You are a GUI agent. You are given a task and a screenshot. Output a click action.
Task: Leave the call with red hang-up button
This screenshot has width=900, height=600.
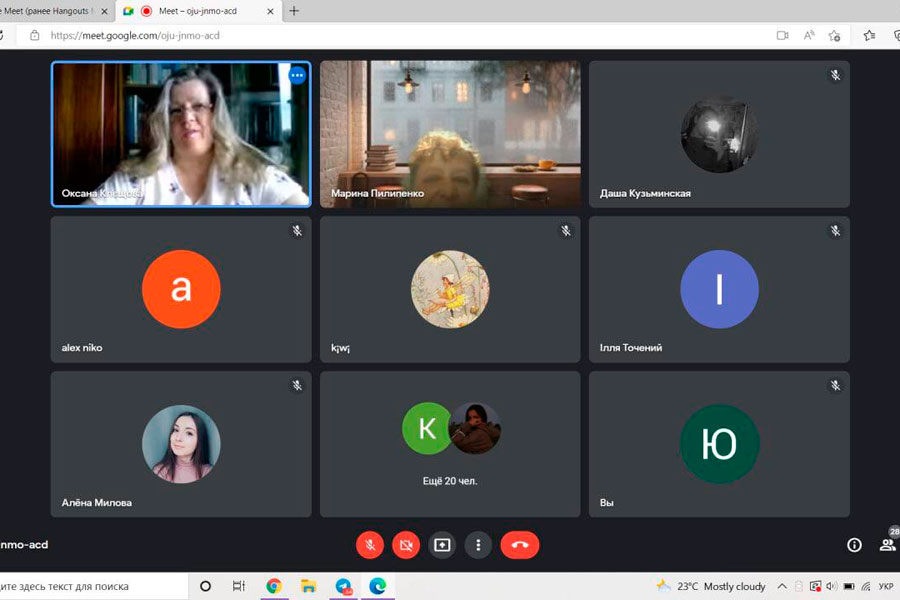pos(519,544)
